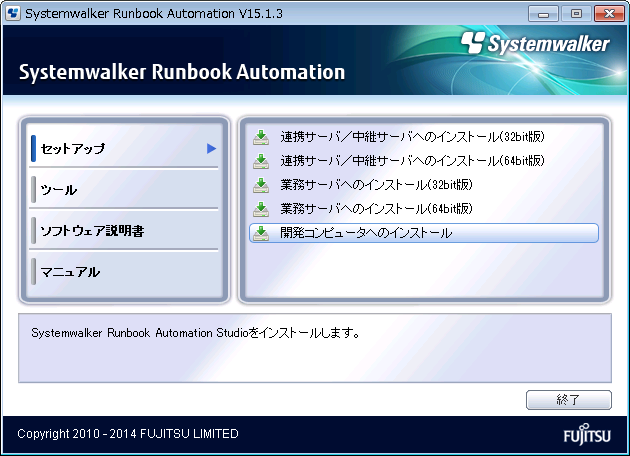
Task: Click install icon beside 業務サーバ 64bit版 entry
Action: (x=261, y=209)
